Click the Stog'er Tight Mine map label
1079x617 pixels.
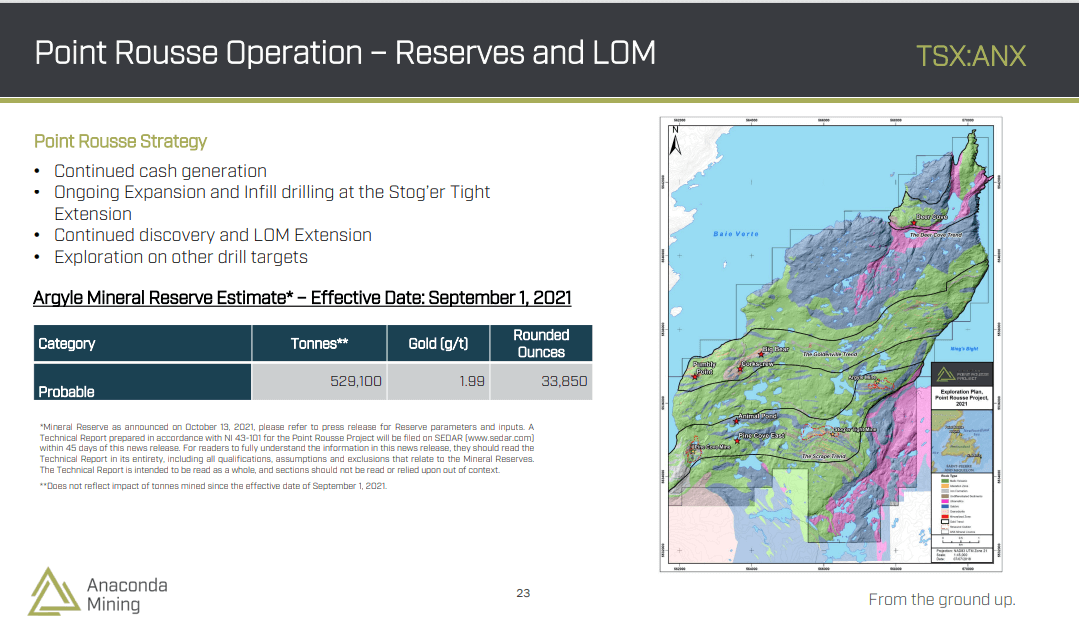[855, 429]
